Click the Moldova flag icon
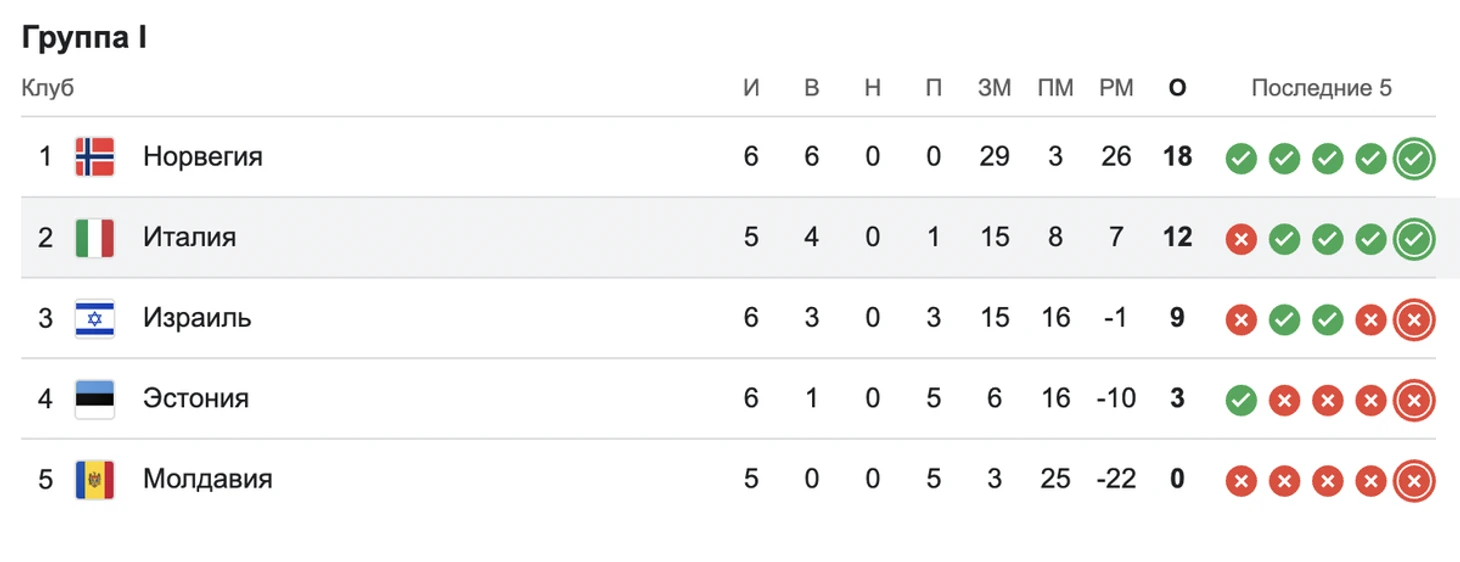 tap(95, 480)
